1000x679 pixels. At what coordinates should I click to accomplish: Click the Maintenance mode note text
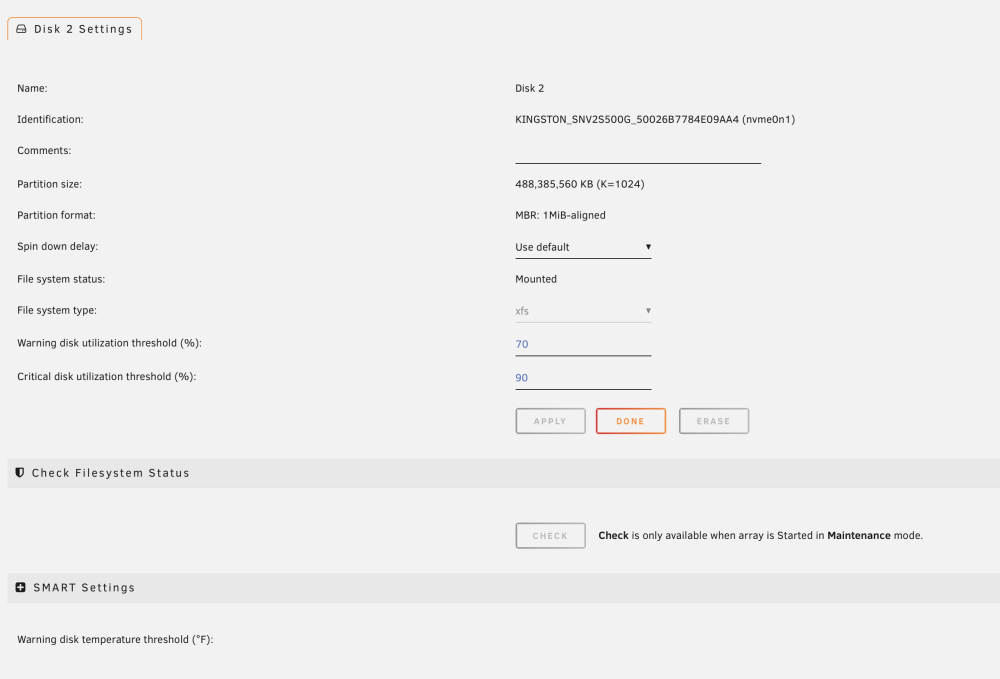[x=760, y=536]
